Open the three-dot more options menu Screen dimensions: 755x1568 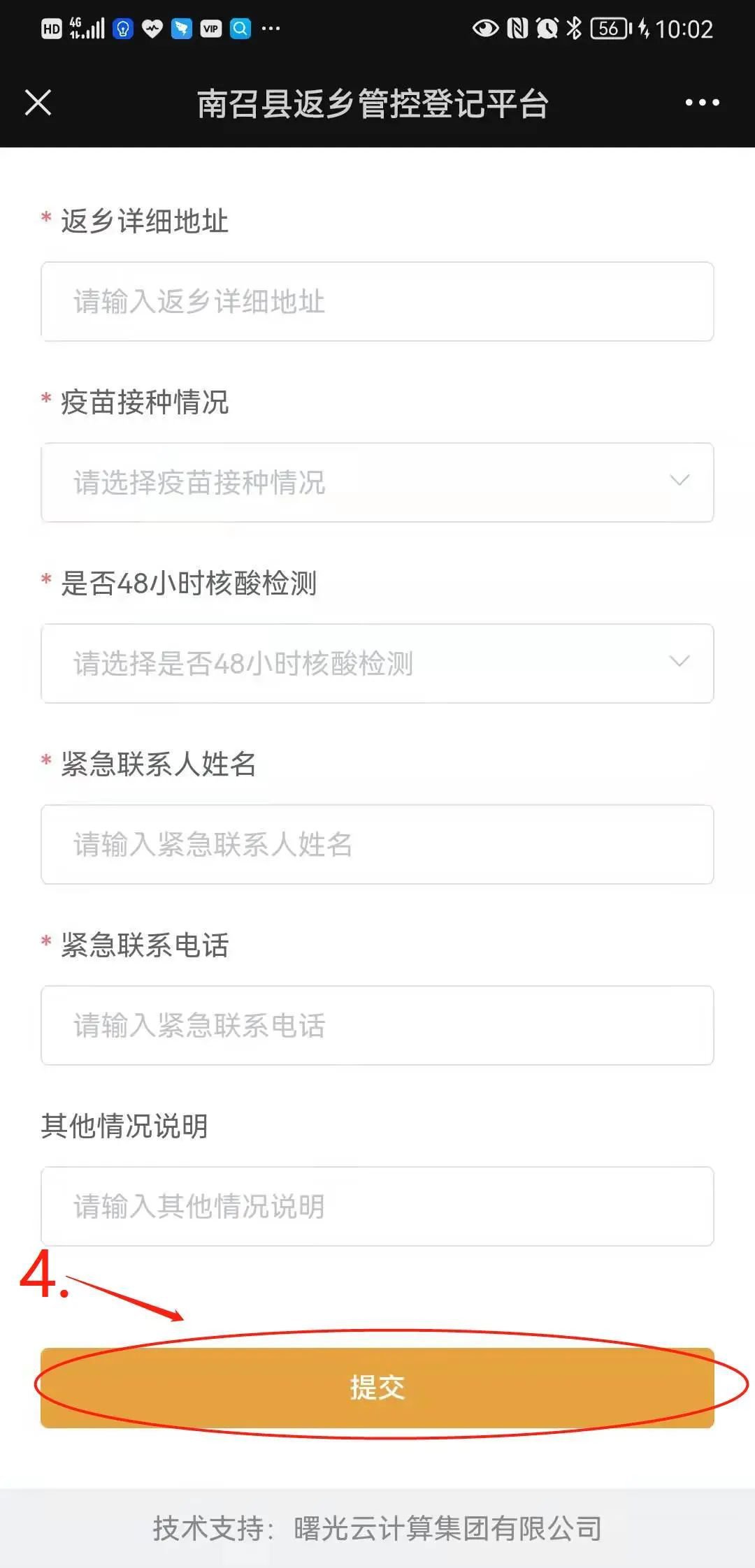702,103
